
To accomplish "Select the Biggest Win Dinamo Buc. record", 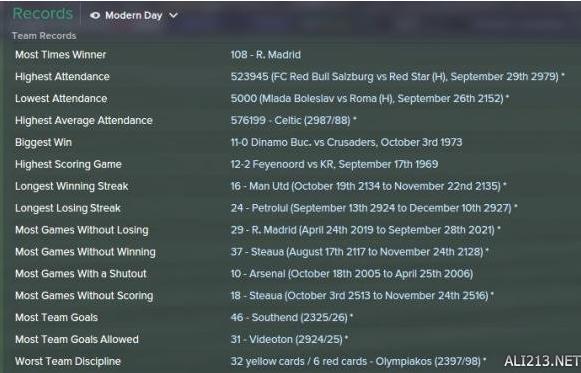I will pos(346,142).
